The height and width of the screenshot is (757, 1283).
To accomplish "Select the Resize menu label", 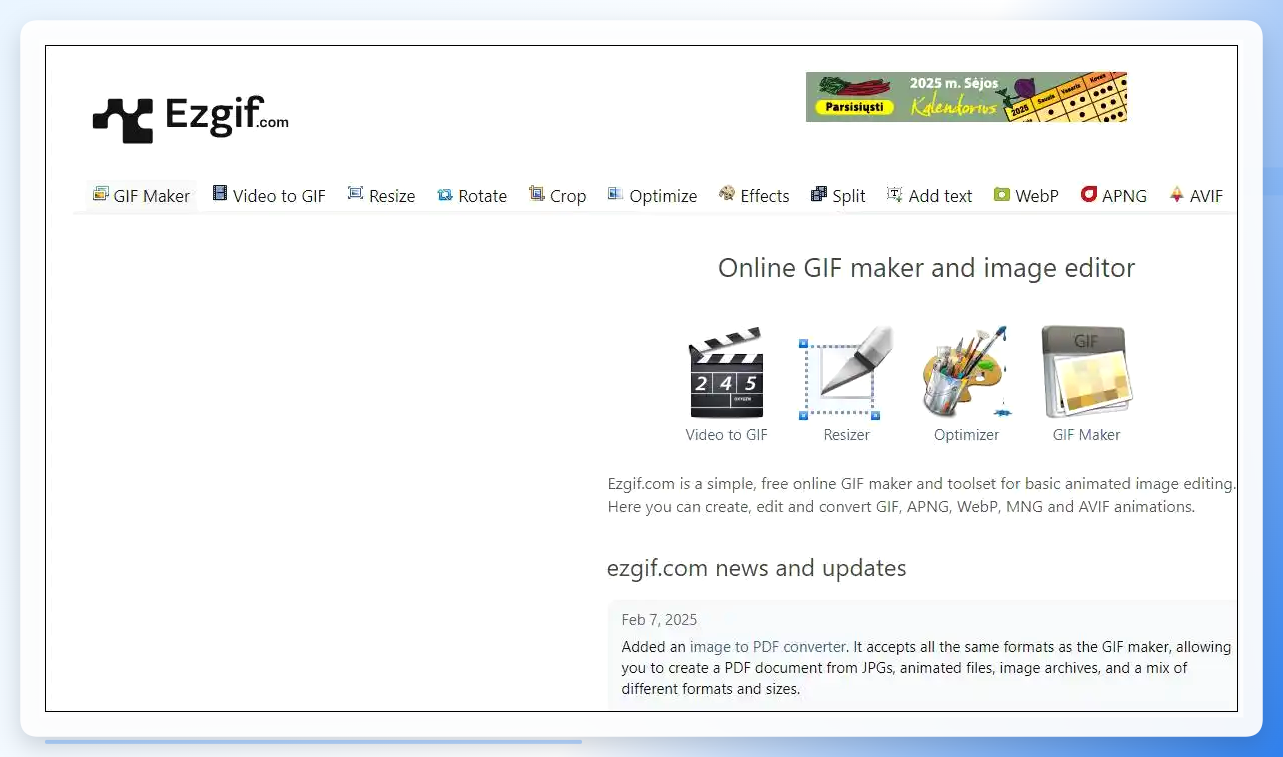I will click(392, 196).
